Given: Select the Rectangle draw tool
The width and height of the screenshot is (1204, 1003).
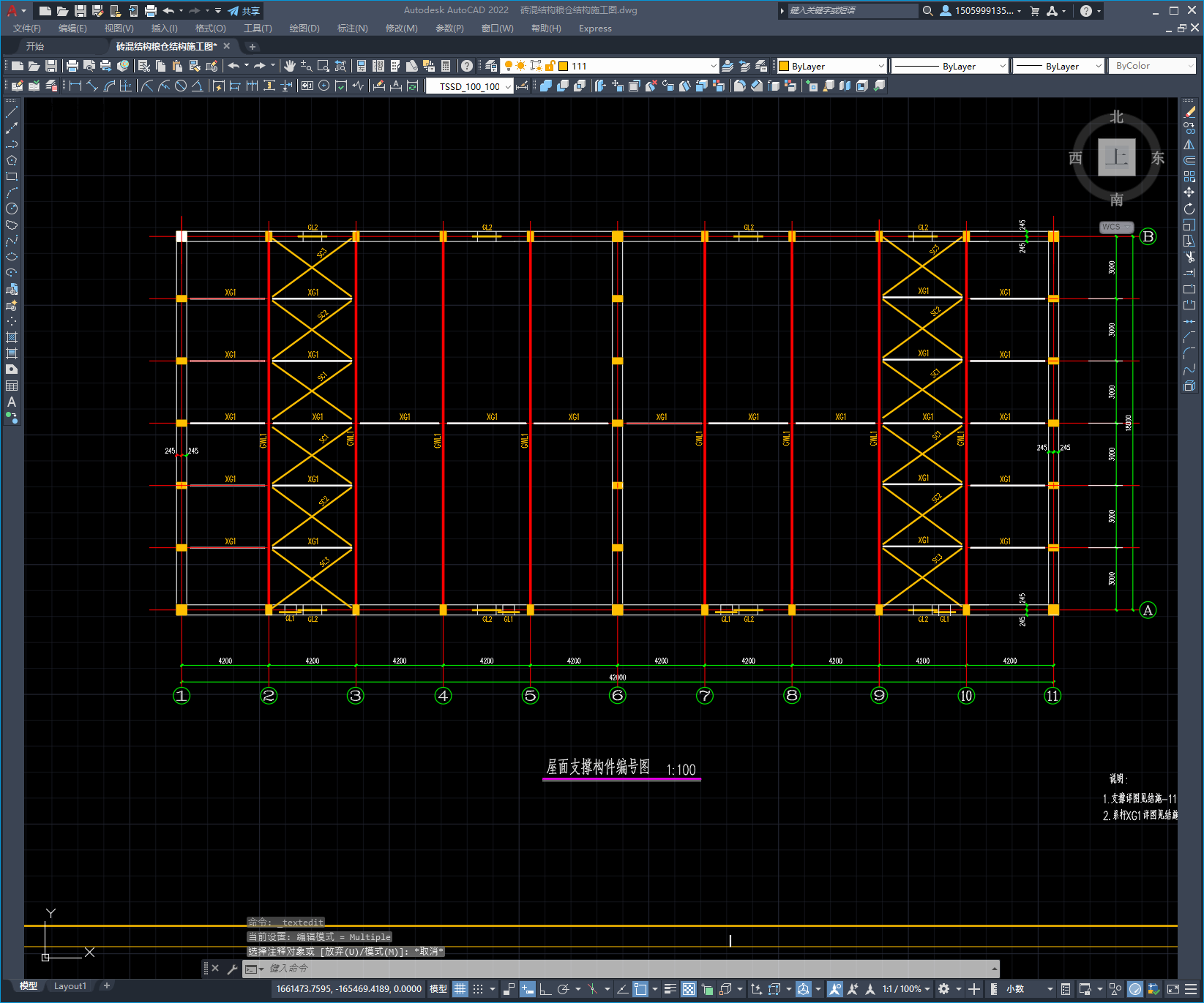Looking at the screenshot, I should 12,176.
